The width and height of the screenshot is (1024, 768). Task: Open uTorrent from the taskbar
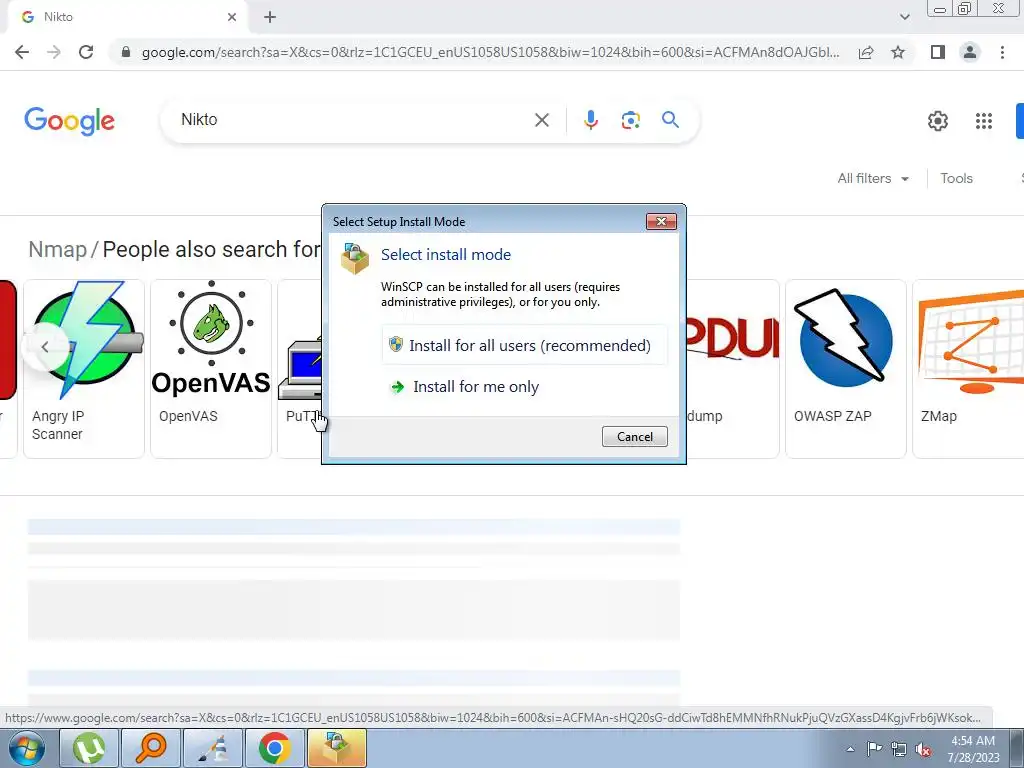[89, 748]
